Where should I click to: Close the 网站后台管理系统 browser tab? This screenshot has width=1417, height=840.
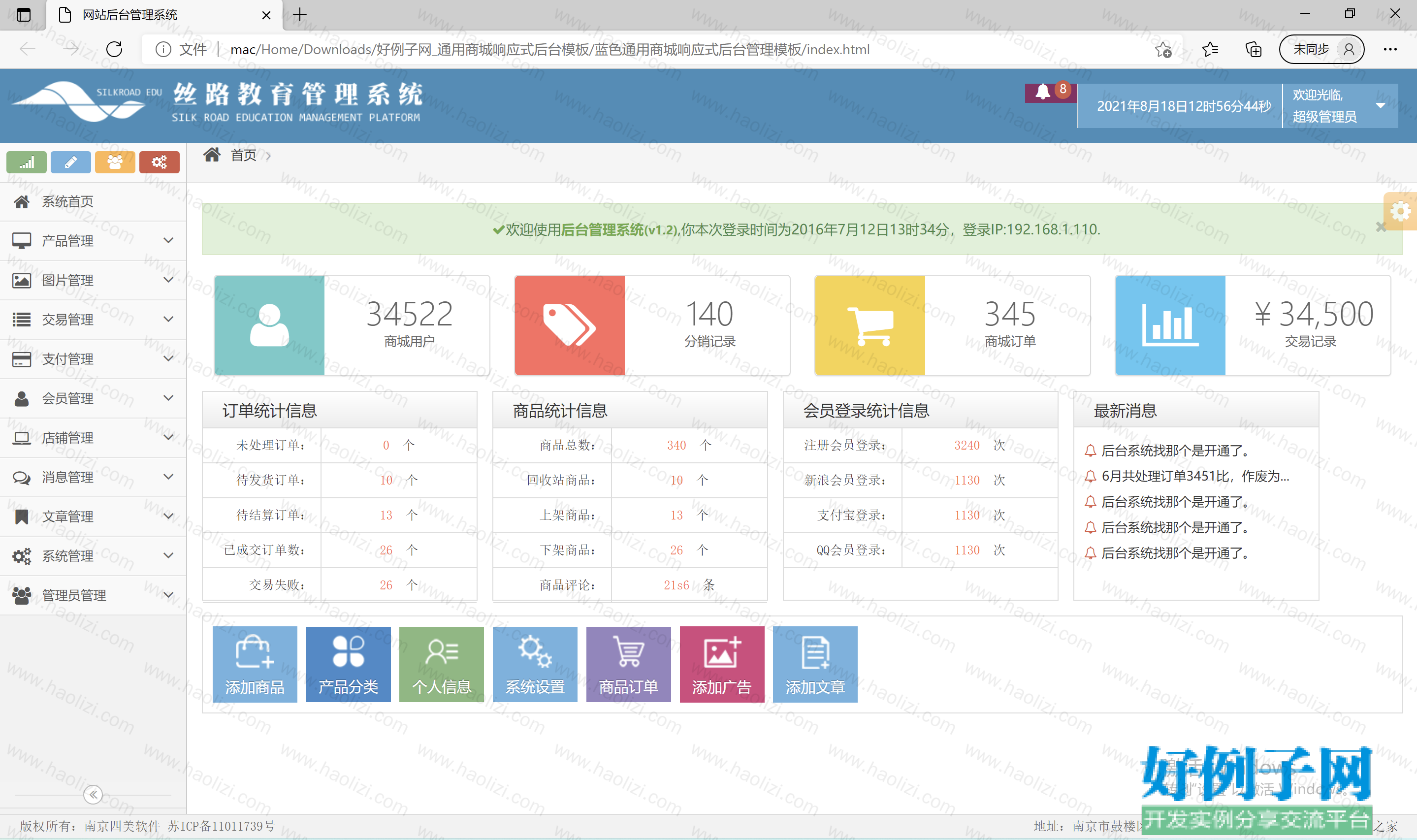click(266, 15)
